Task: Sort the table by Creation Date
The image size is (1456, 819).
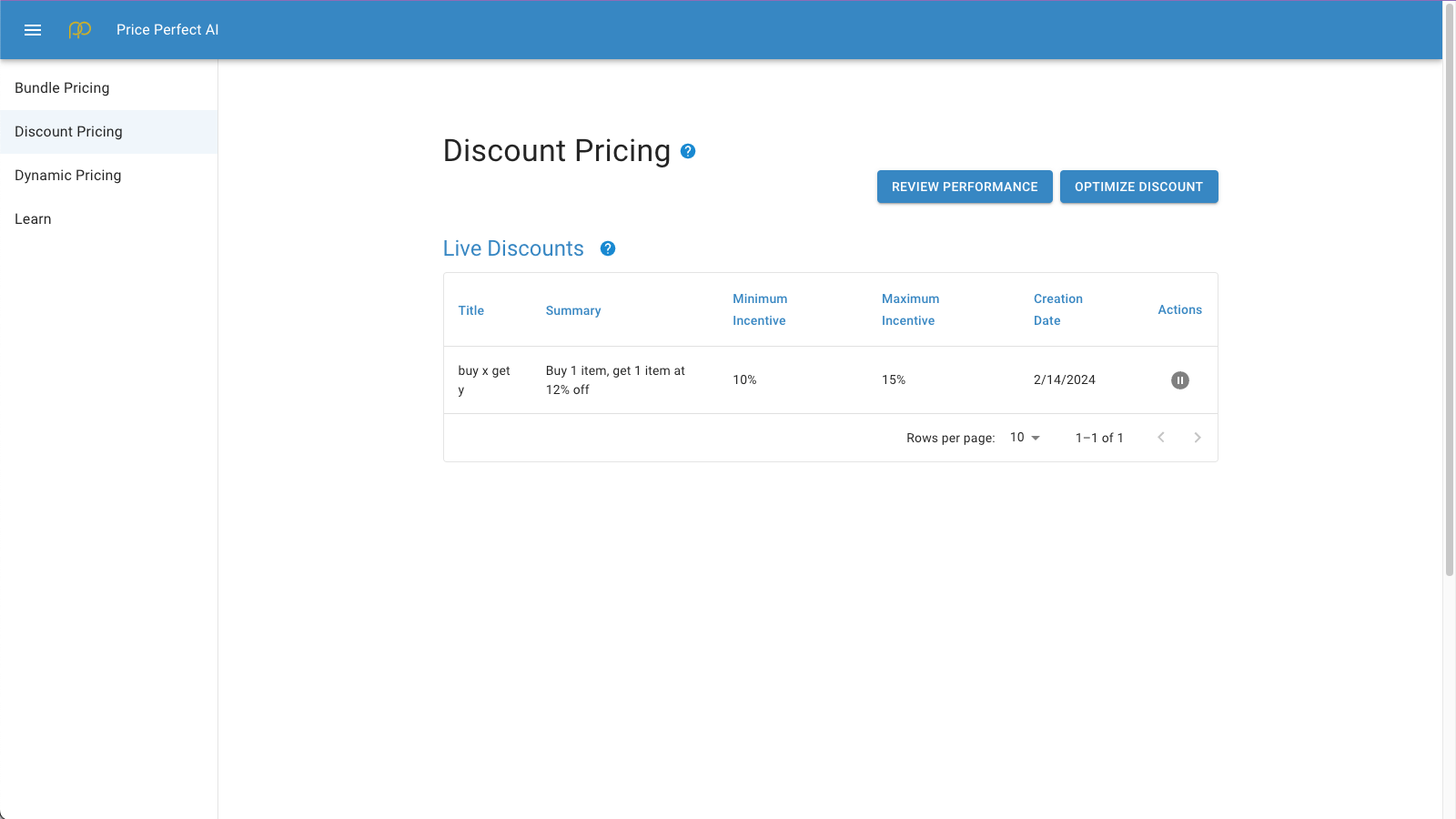Action: tap(1058, 309)
